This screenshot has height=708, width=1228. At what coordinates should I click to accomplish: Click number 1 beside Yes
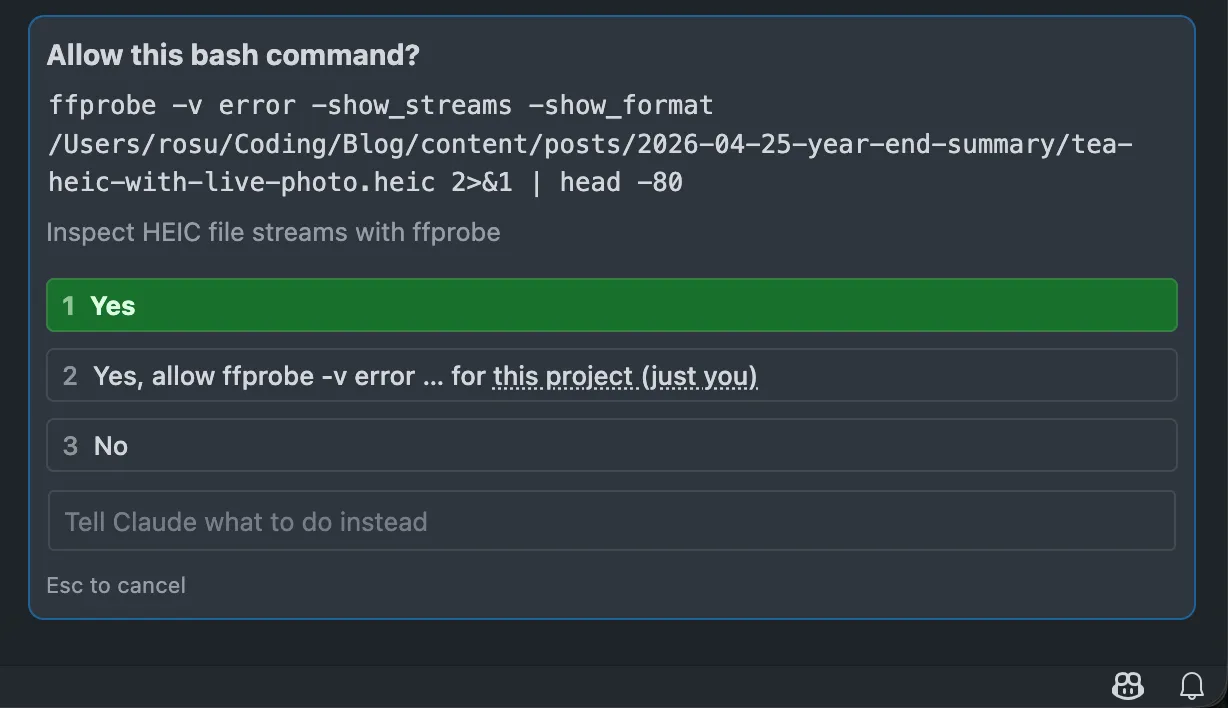coord(68,306)
